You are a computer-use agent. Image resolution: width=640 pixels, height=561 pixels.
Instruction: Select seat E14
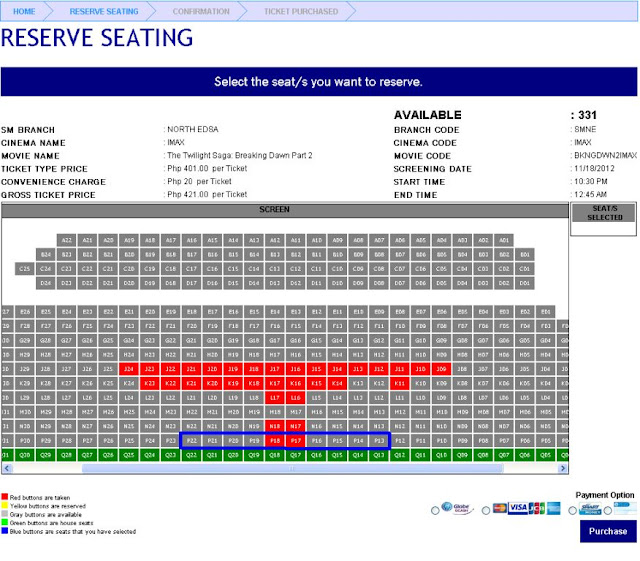pos(275,312)
